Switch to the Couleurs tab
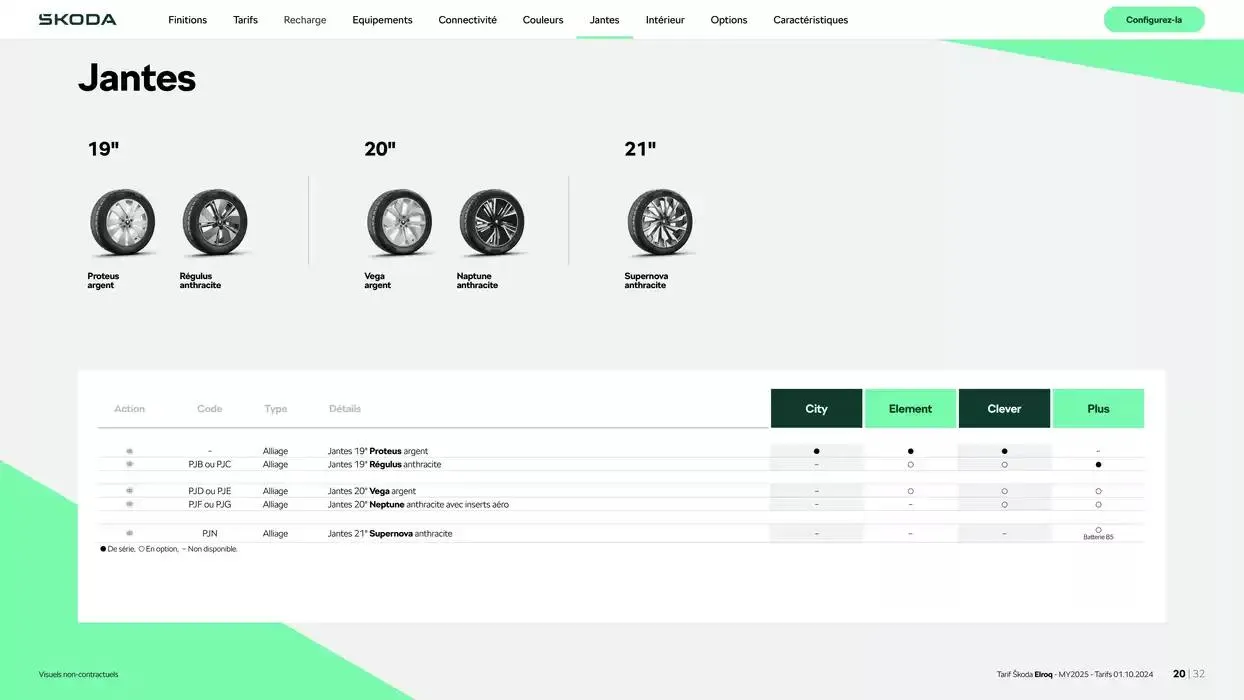1244x700 pixels. click(543, 20)
